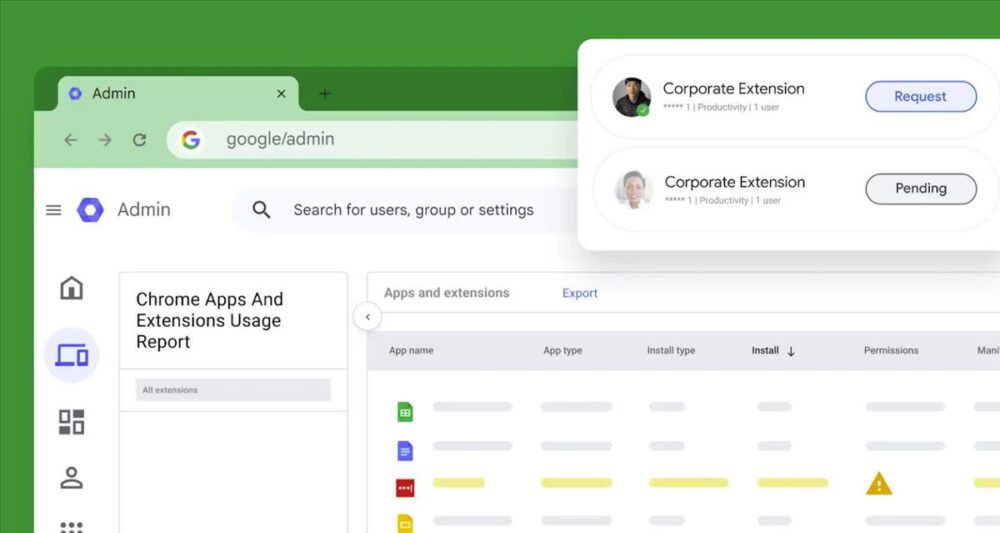Click avatar with green checkmark
Screen dimensions: 1000x533
pyautogui.click(x=631, y=98)
